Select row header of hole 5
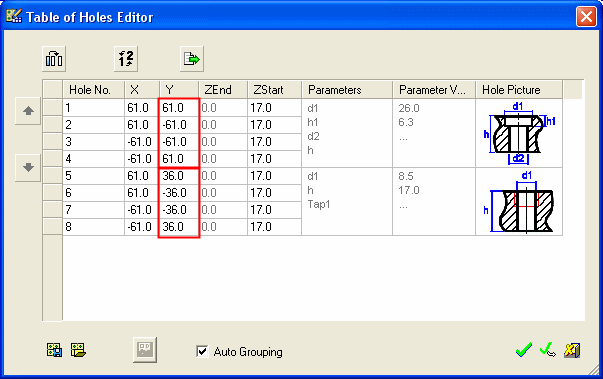The image size is (603, 379). (x=52, y=176)
